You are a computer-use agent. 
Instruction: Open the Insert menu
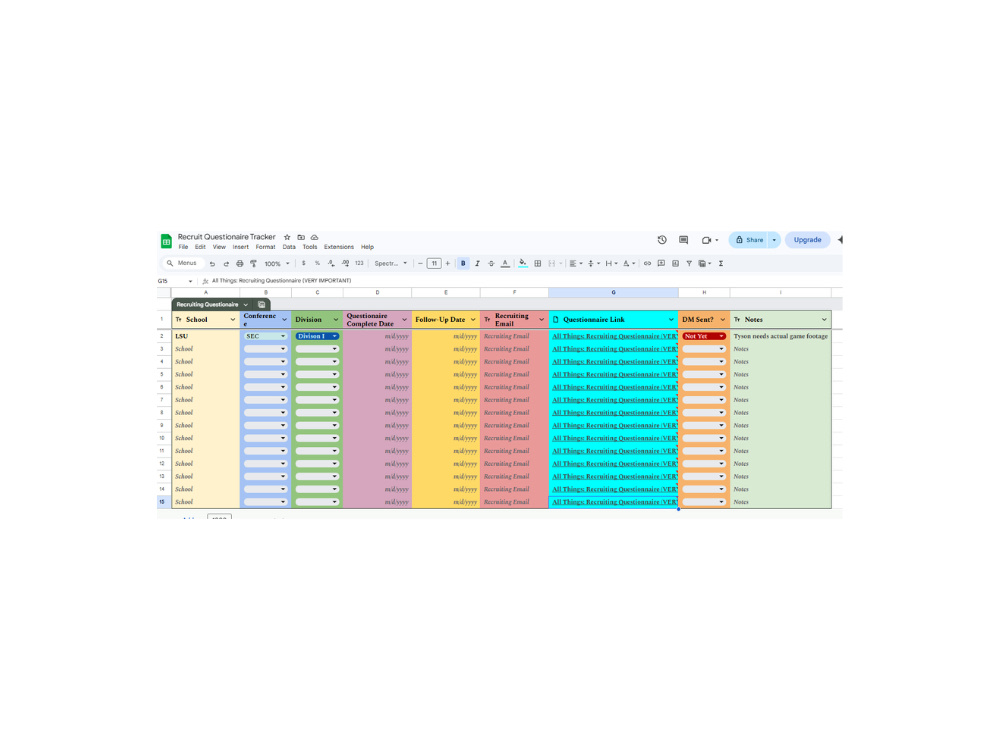point(240,247)
